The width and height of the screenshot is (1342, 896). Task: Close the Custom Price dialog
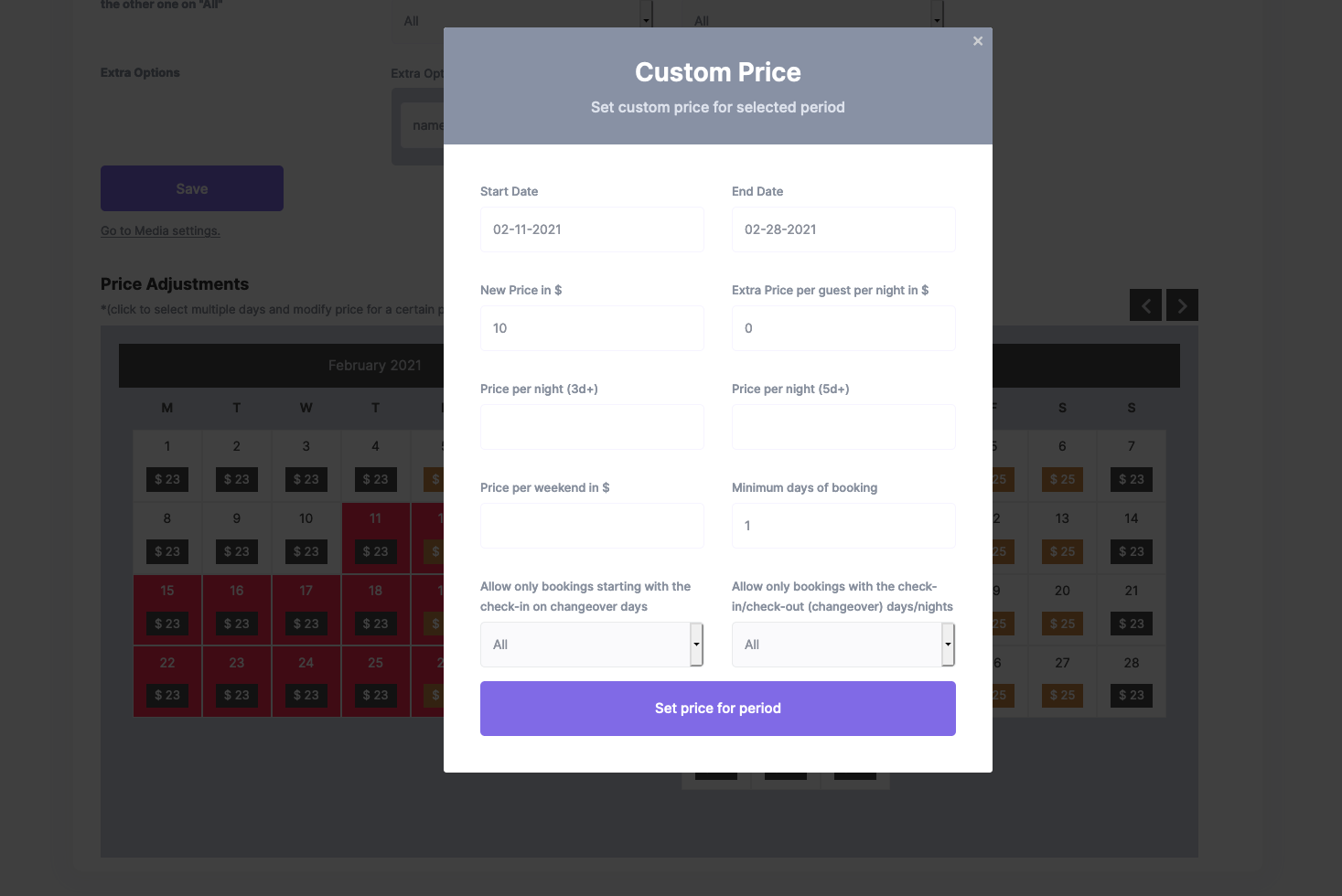[x=978, y=41]
